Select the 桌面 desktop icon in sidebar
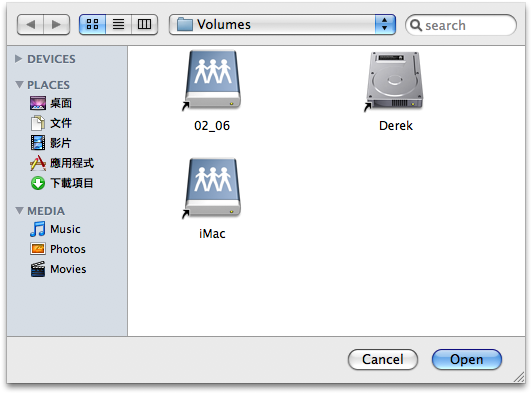 click(x=38, y=103)
